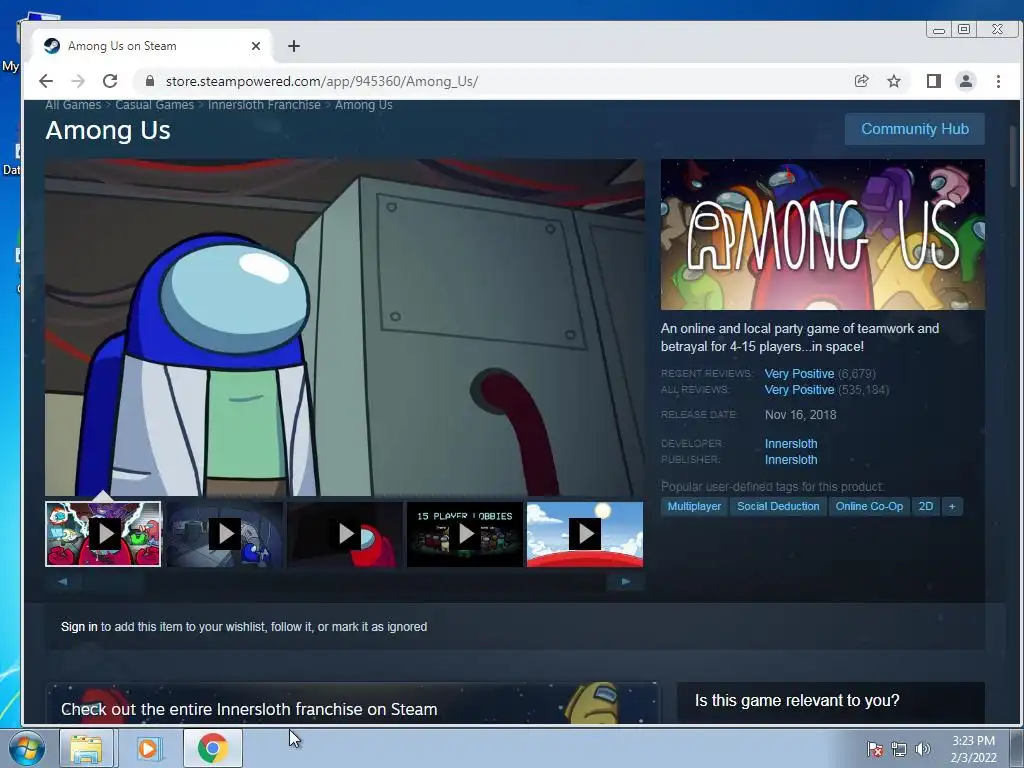1024x768 pixels.
Task: Open the Action Center flag icon
Action: click(874, 749)
